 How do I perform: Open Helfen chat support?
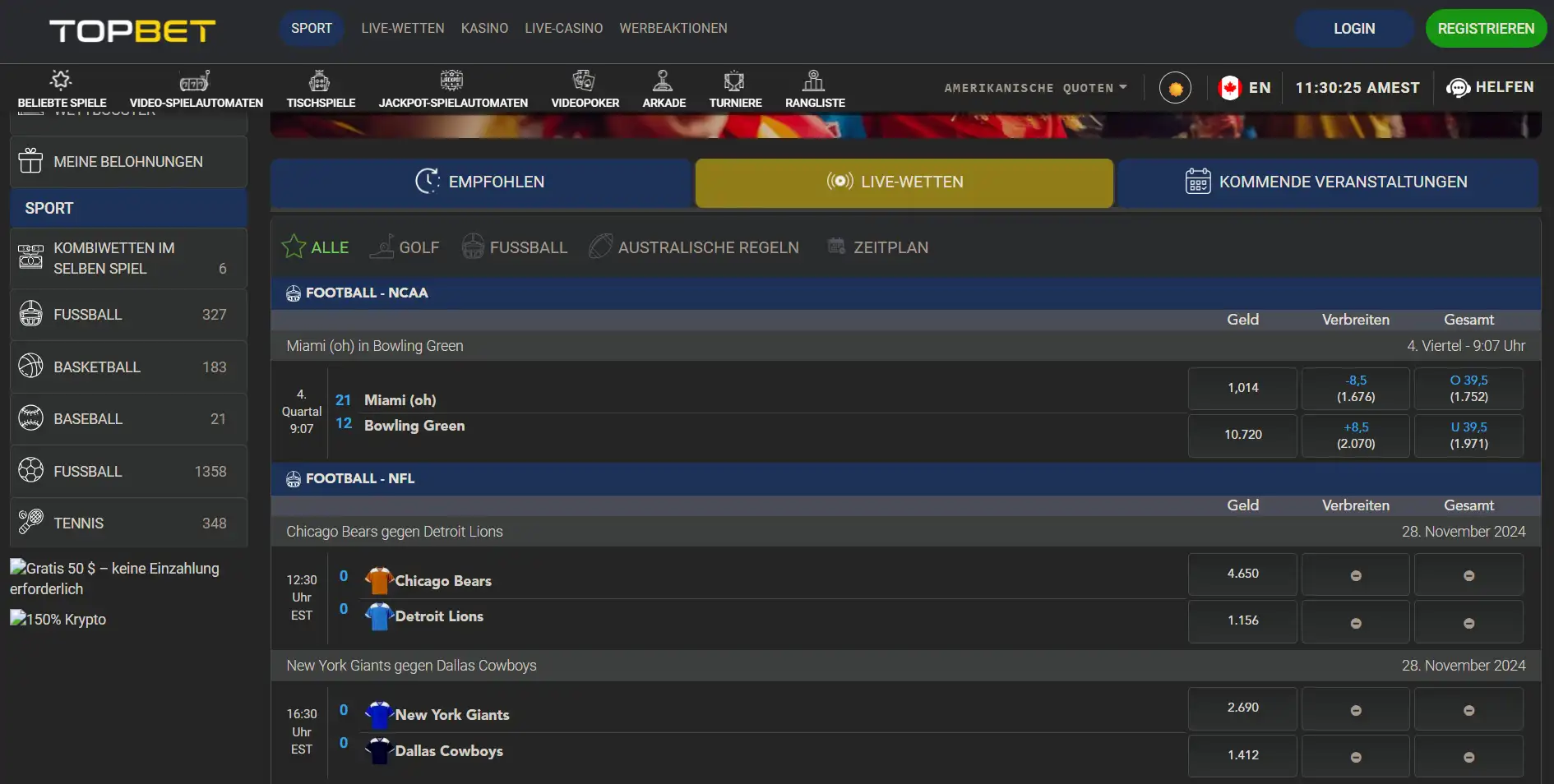tap(1490, 87)
